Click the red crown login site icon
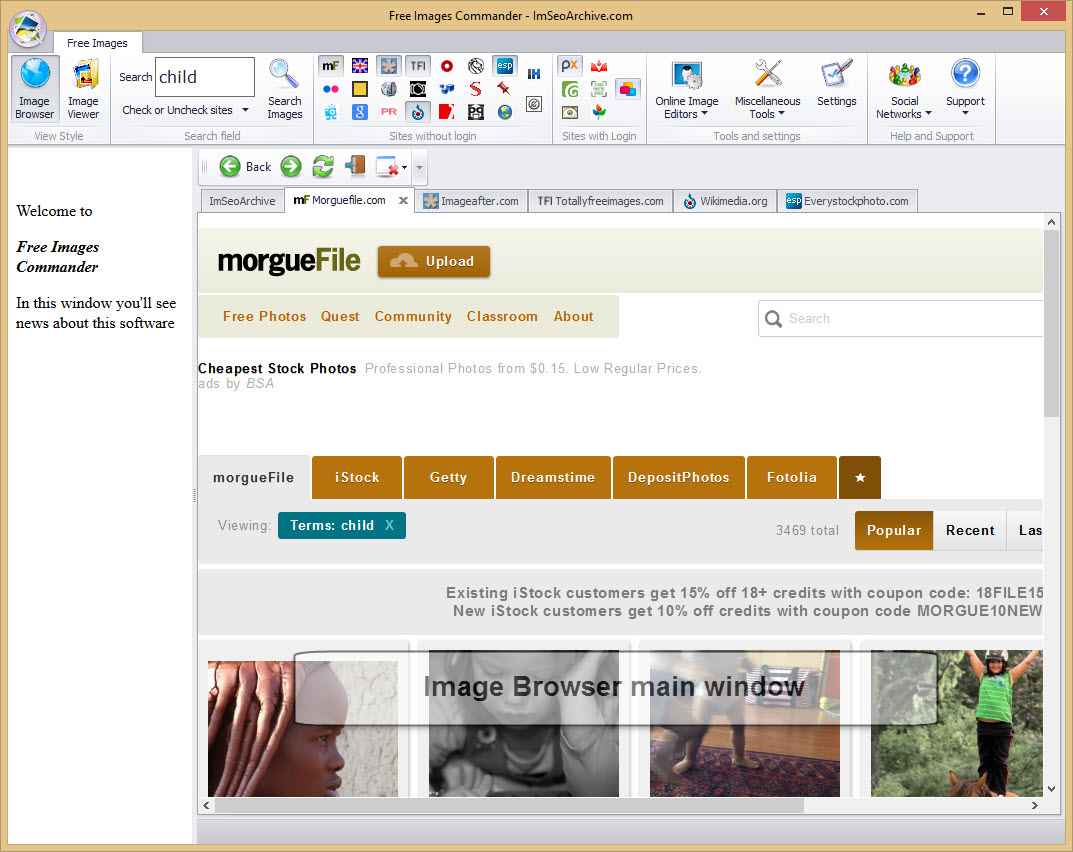1073x852 pixels. (x=599, y=66)
